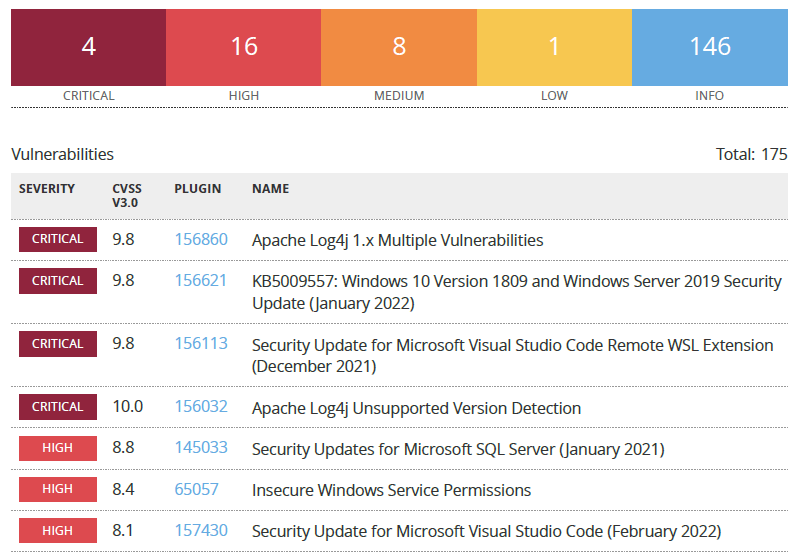
Task: Open plugin 145033 link
Action: (x=201, y=447)
